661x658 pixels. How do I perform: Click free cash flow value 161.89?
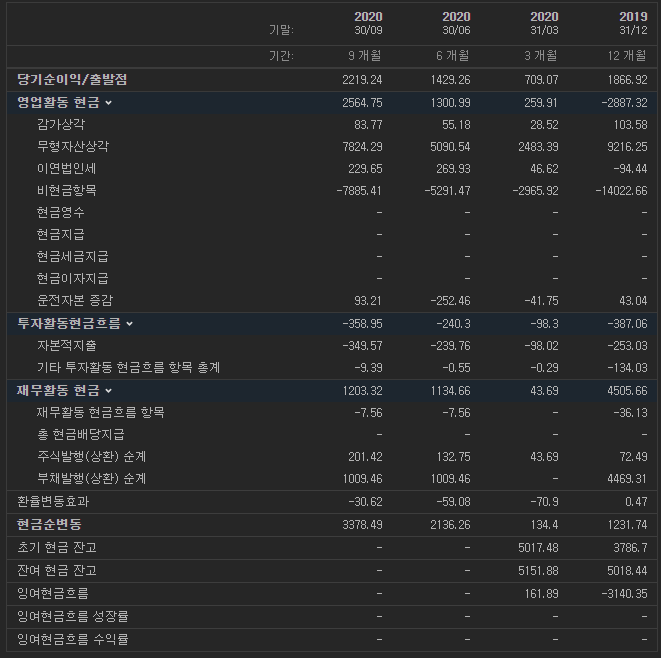point(541,594)
